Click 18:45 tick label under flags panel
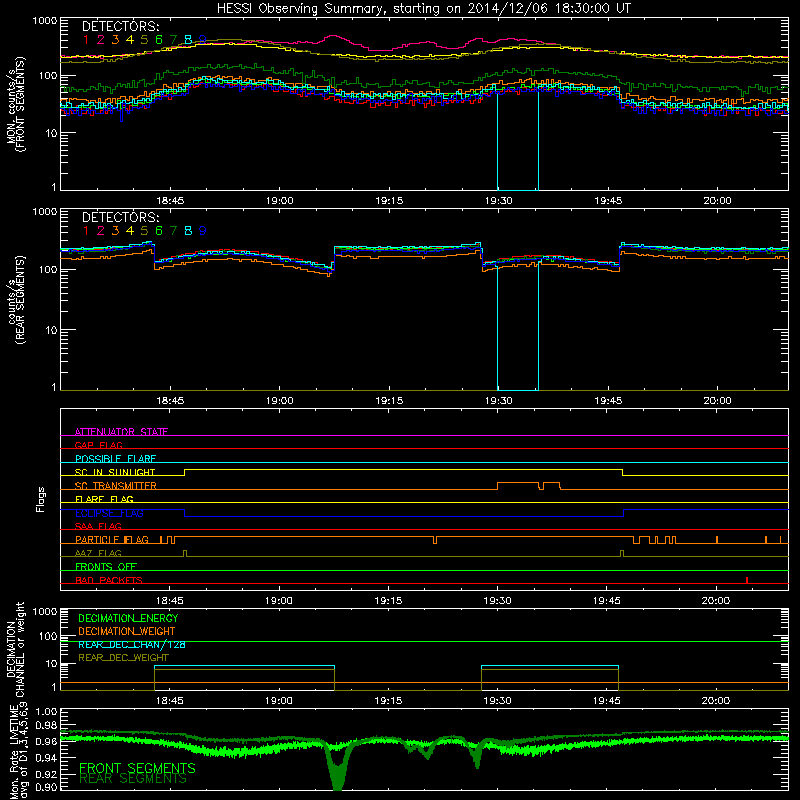This screenshot has width=800, height=800. coord(169,601)
